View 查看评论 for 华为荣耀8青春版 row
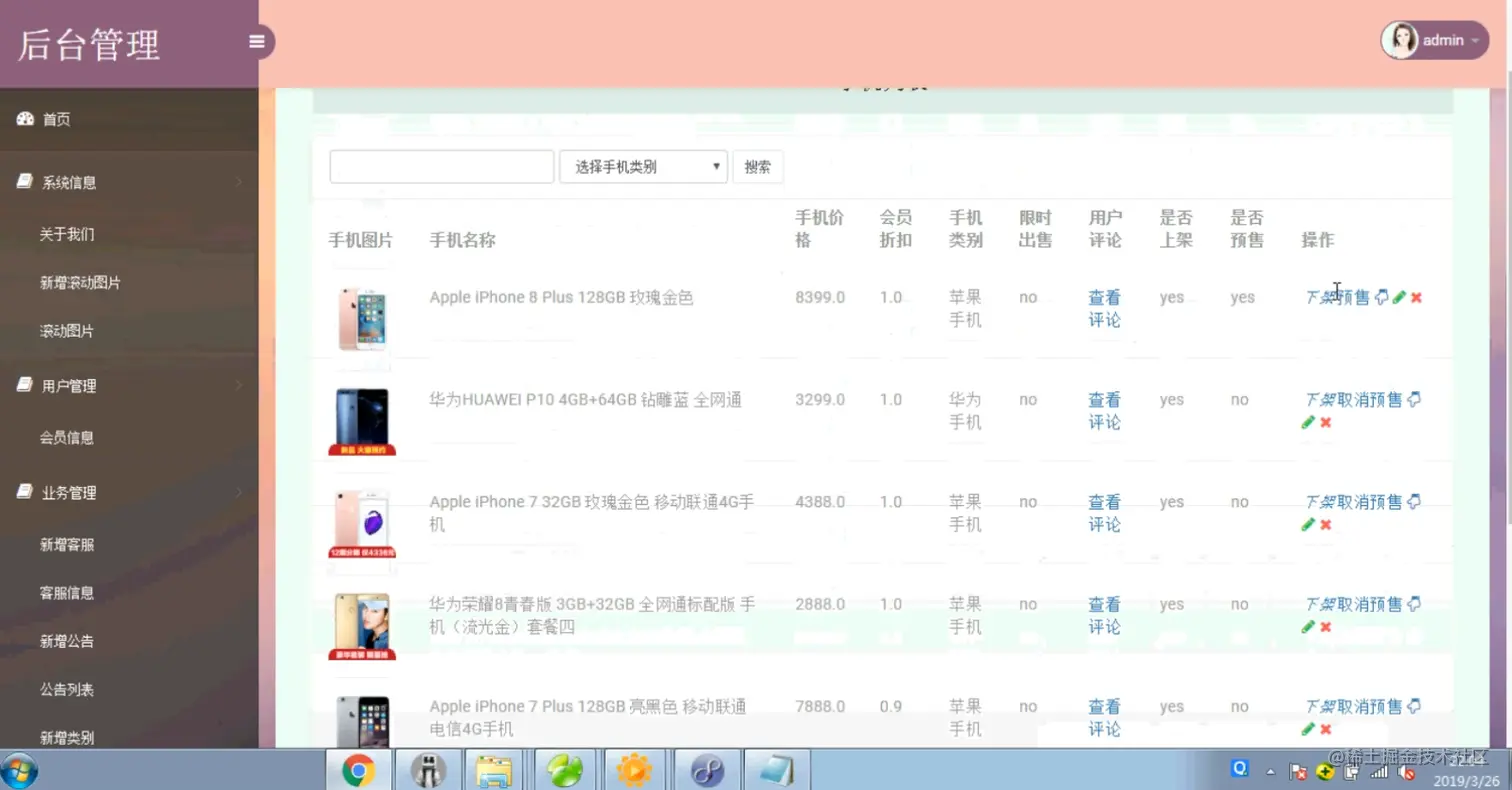This screenshot has height=790, width=1512. click(1105, 615)
